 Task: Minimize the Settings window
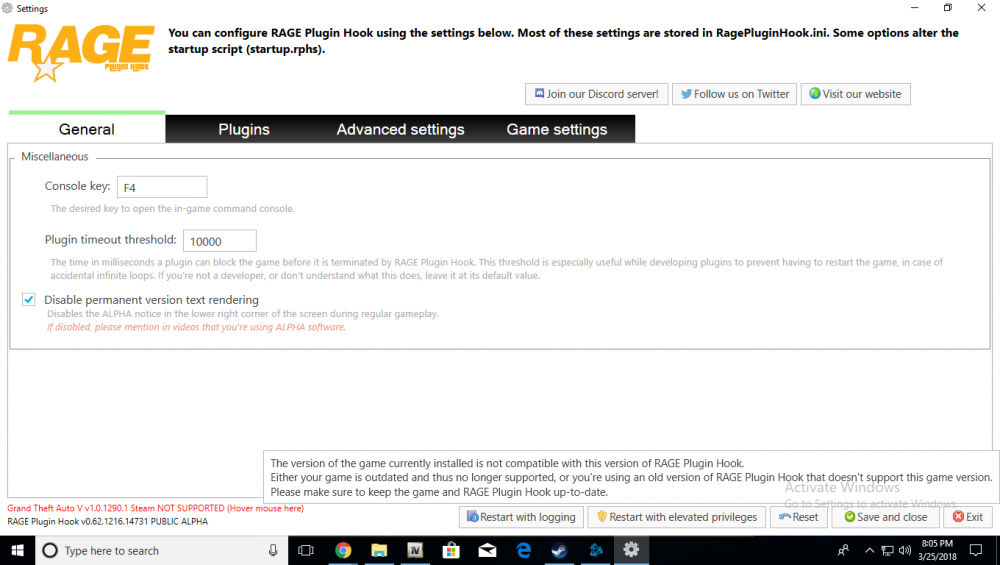point(915,8)
